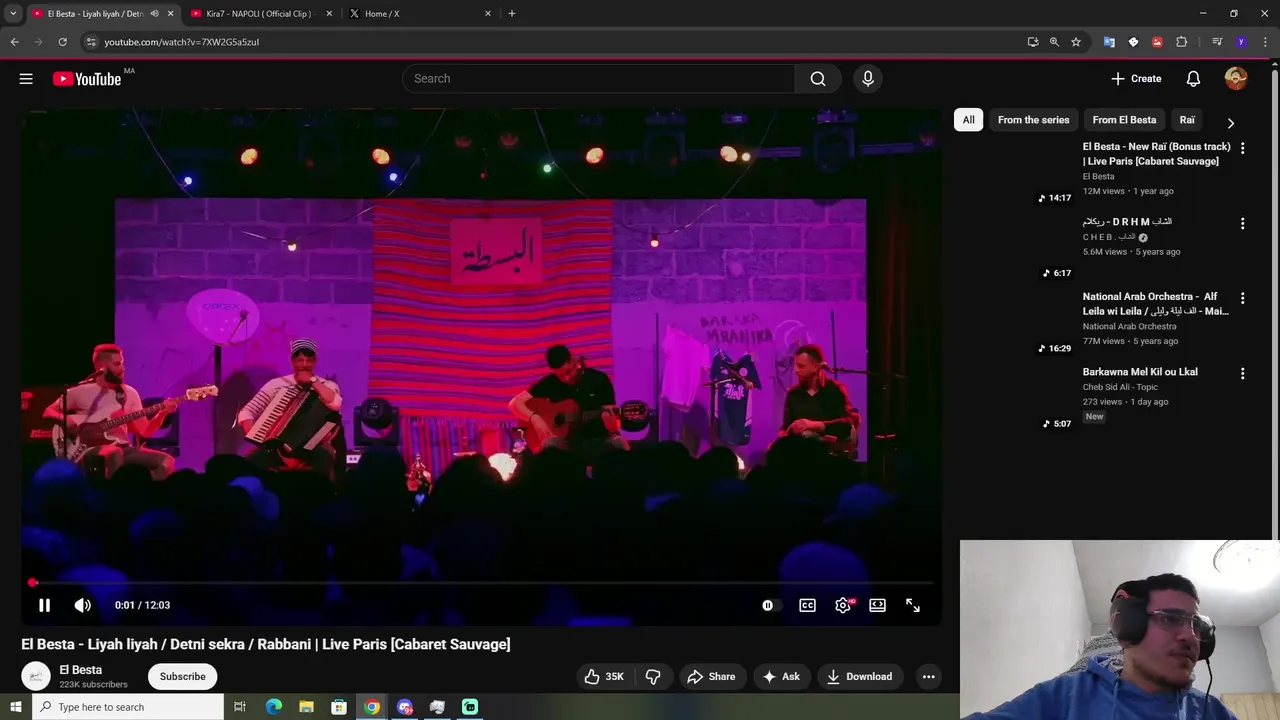Image resolution: width=1280 pixels, height=720 pixels.
Task: Click the Ask button
Action: [x=781, y=677]
